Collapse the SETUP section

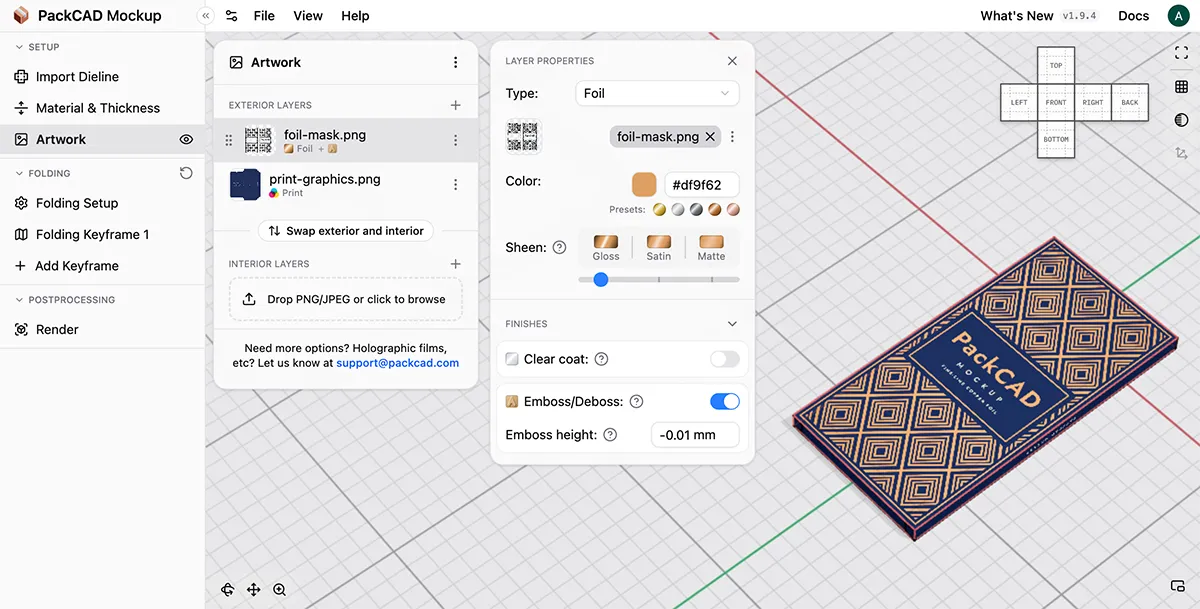point(37,47)
